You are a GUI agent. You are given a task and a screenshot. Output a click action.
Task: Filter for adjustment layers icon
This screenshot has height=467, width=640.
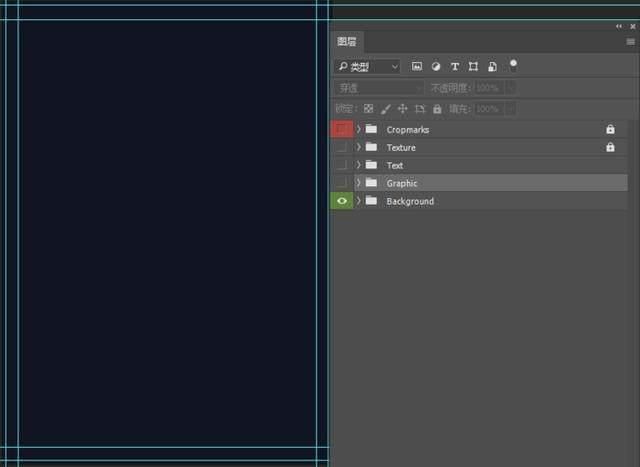click(436, 67)
